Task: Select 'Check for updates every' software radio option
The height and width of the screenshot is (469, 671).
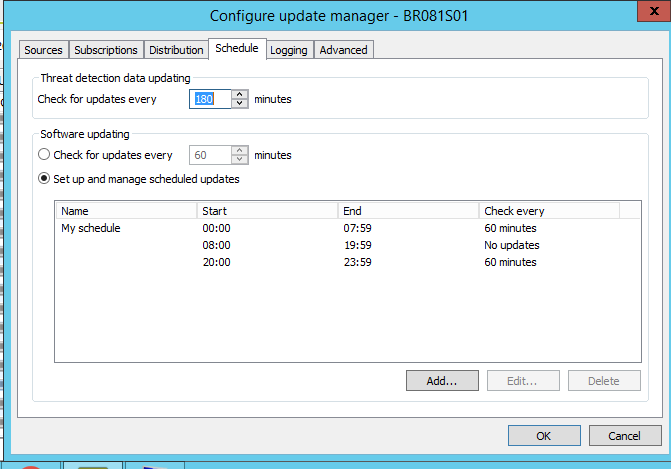Action: coord(44,155)
